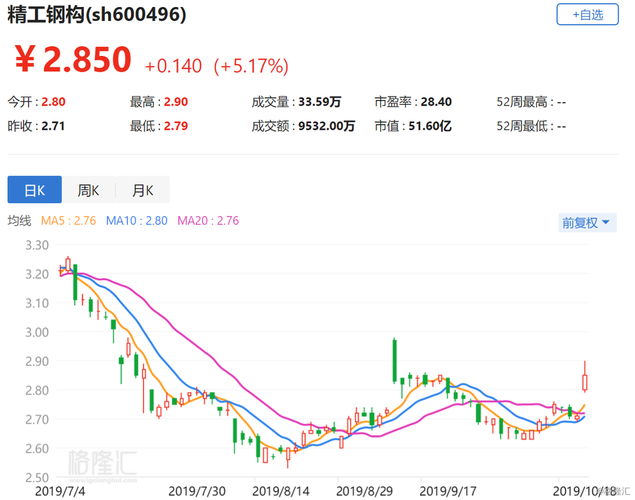Click the latest red candlestick near 2.85

[585, 382]
